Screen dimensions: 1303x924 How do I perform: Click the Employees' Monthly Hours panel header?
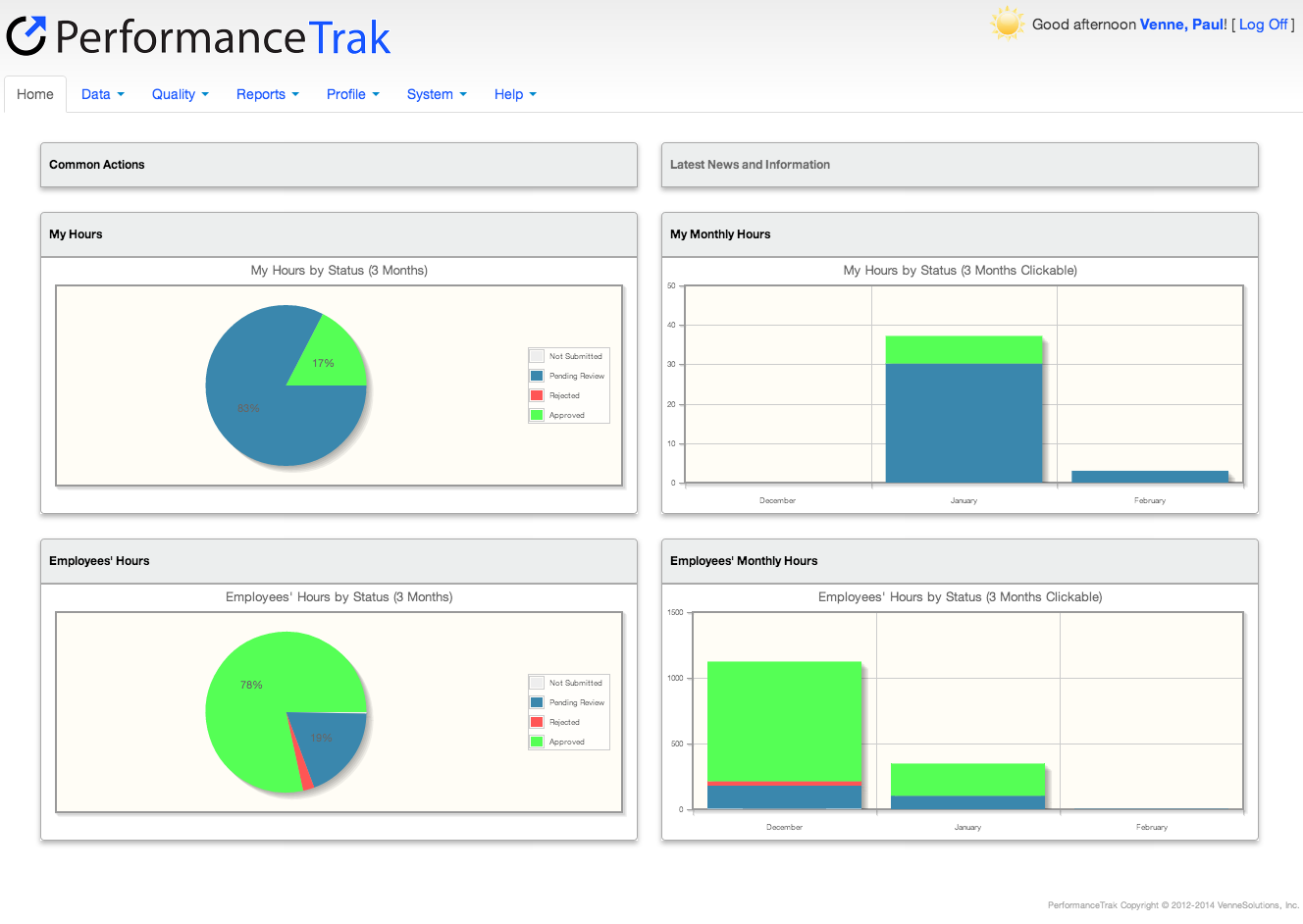coord(960,561)
